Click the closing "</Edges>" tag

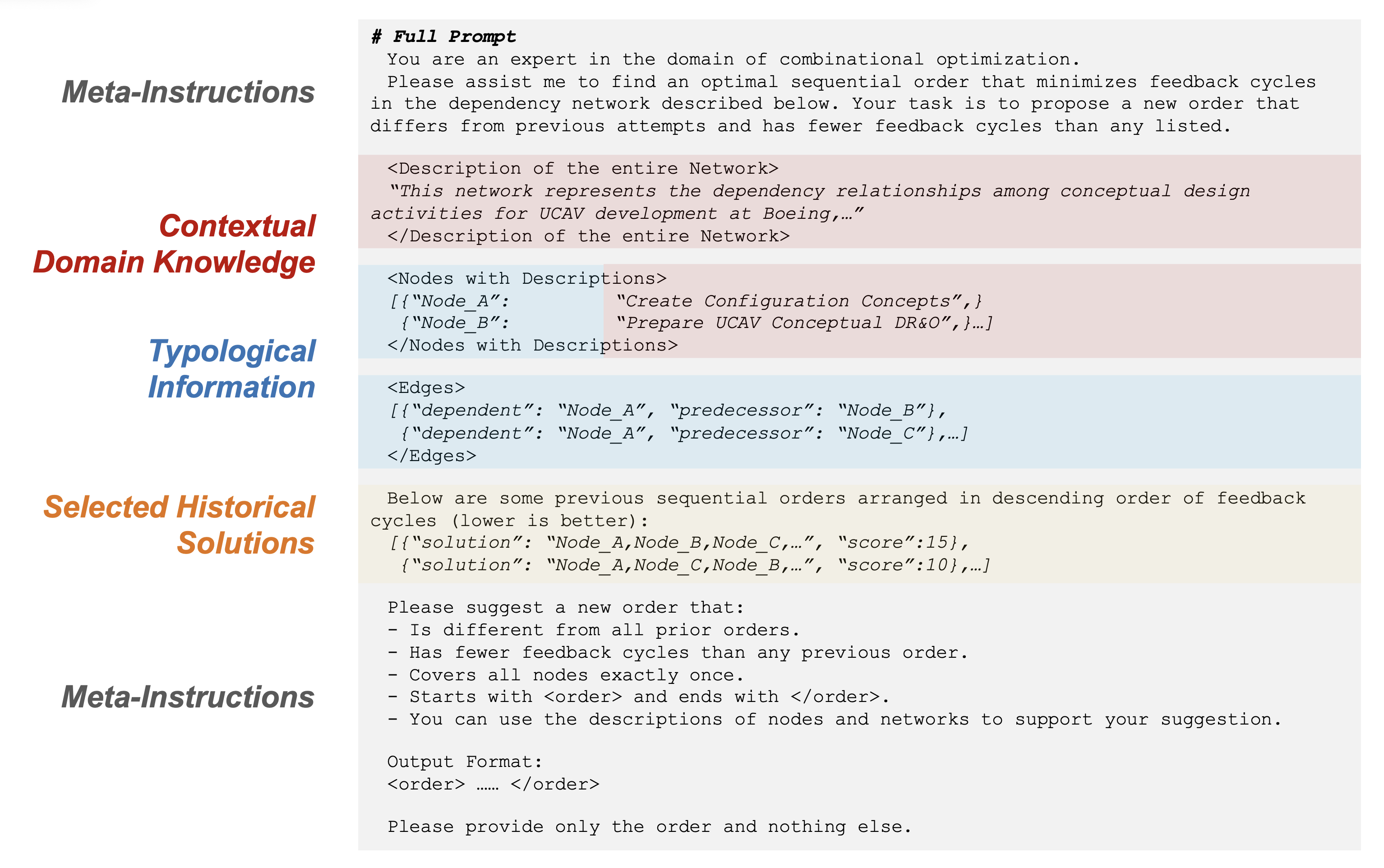coord(431,456)
